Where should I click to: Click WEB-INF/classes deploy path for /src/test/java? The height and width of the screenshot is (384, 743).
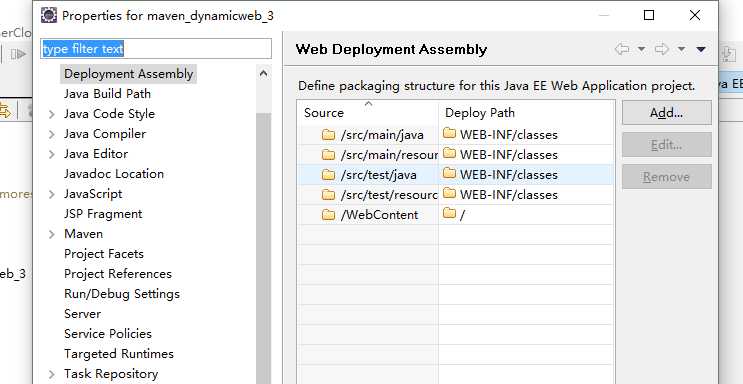[x=508, y=175]
